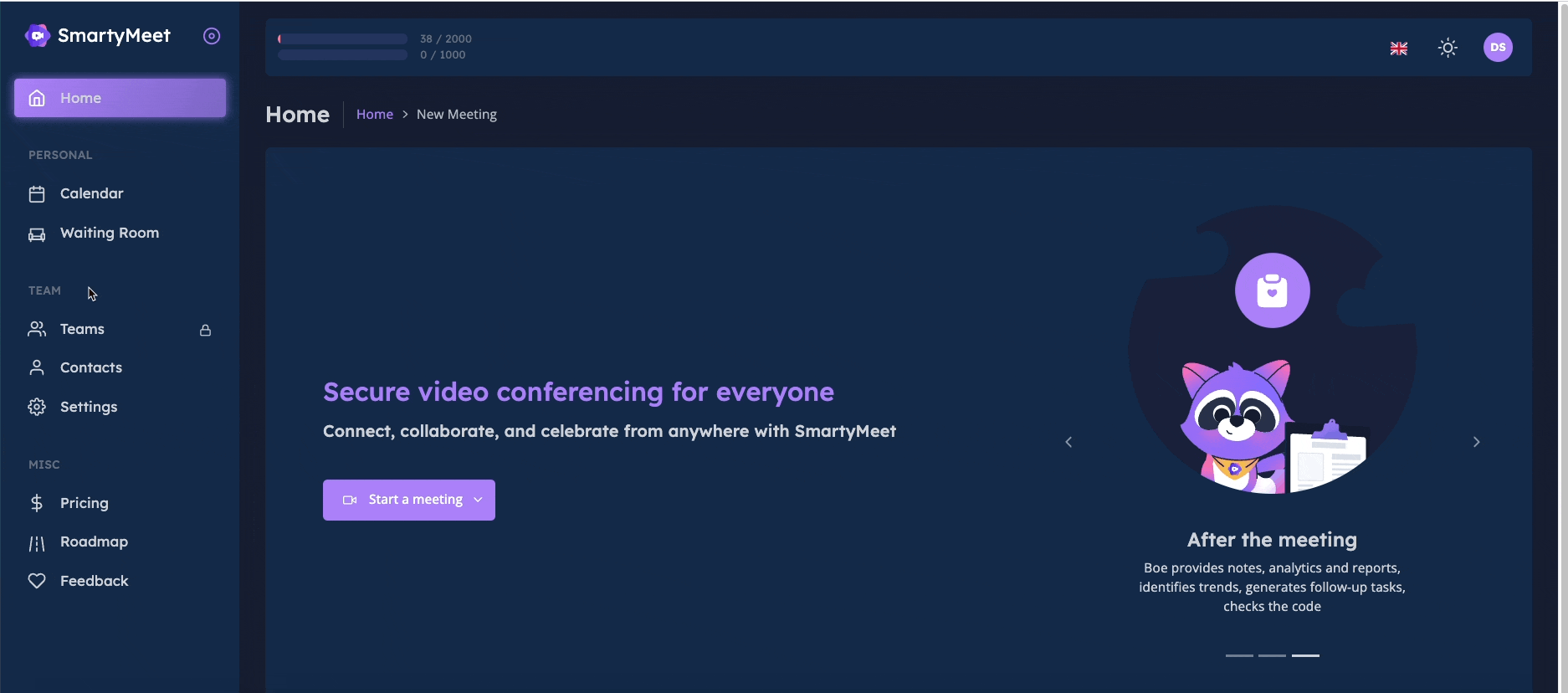The width and height of the screenshot is (1568, 693).
Task: Go to next carousel slide
Action: pos(1477,442)
